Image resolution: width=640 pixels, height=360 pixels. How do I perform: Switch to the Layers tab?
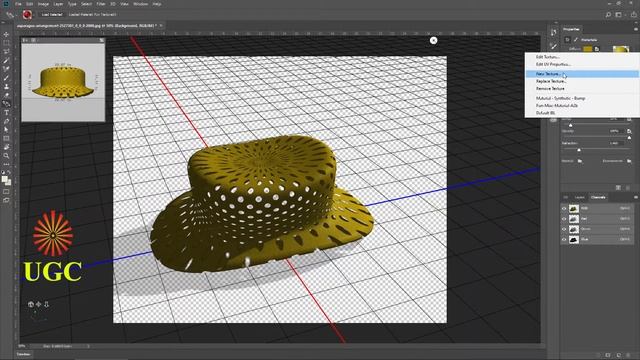pos(580,197)
